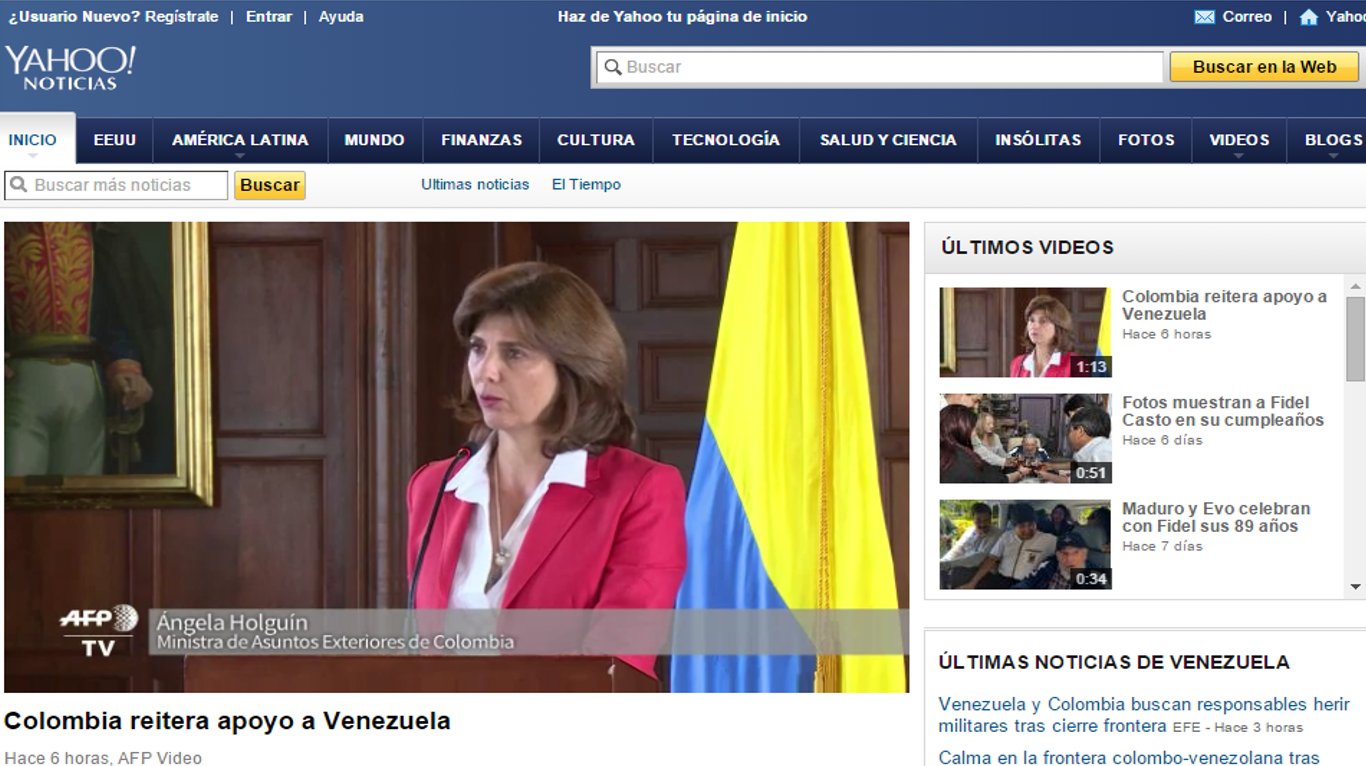The height and width of the screenshot is (766, 1366).
Task: Open the FOTOS section
Action: tap(1146, 140)
